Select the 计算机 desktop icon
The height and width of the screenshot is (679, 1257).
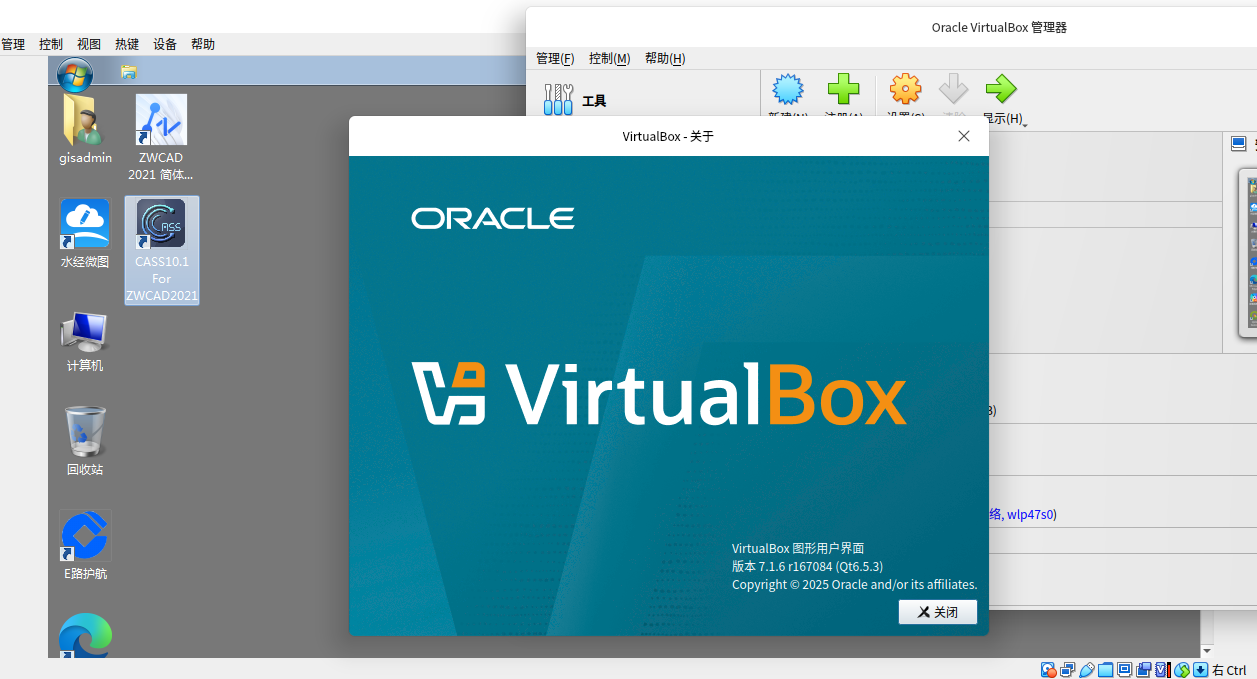coord(85,342)
